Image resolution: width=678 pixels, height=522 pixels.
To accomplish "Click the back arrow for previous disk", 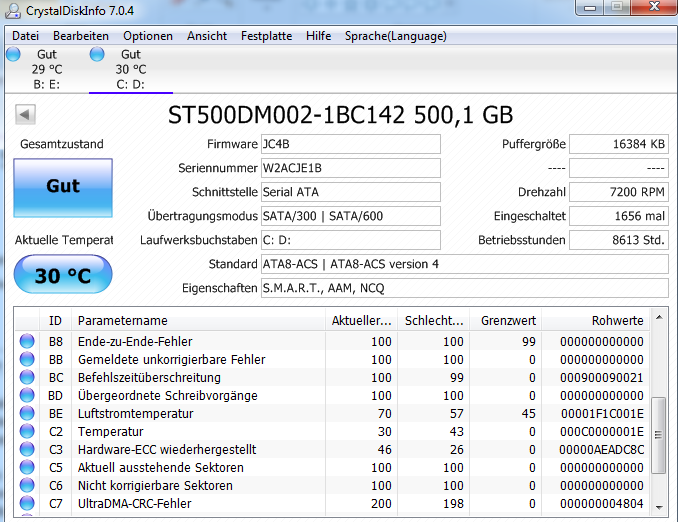I will (25, 115).
